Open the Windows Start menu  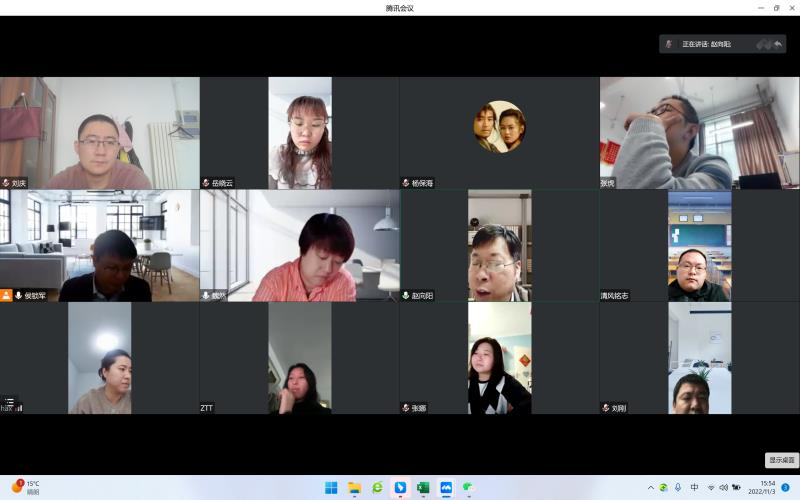331,488
